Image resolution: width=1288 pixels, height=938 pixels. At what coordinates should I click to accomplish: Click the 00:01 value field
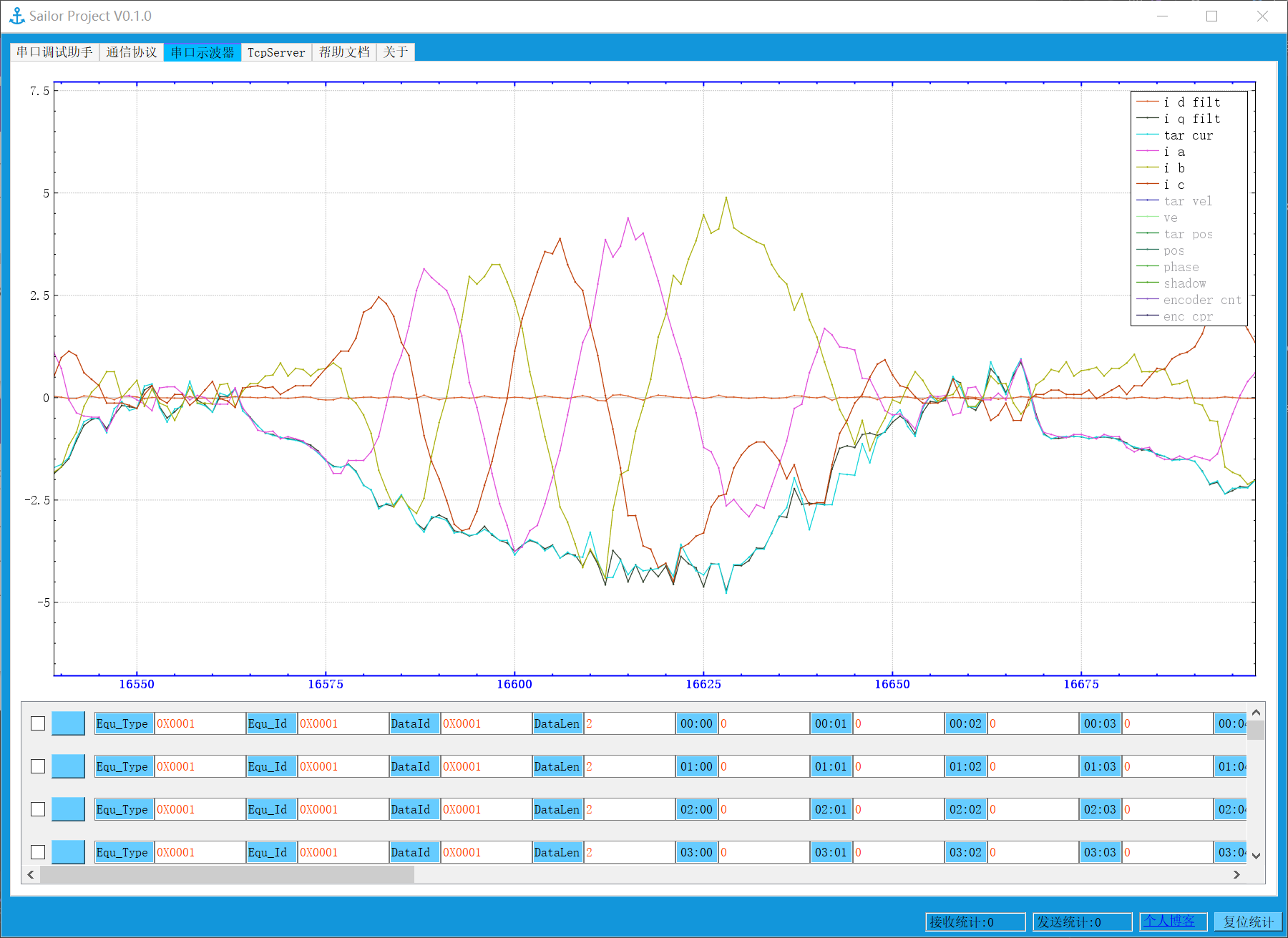[x=898, y=723]
